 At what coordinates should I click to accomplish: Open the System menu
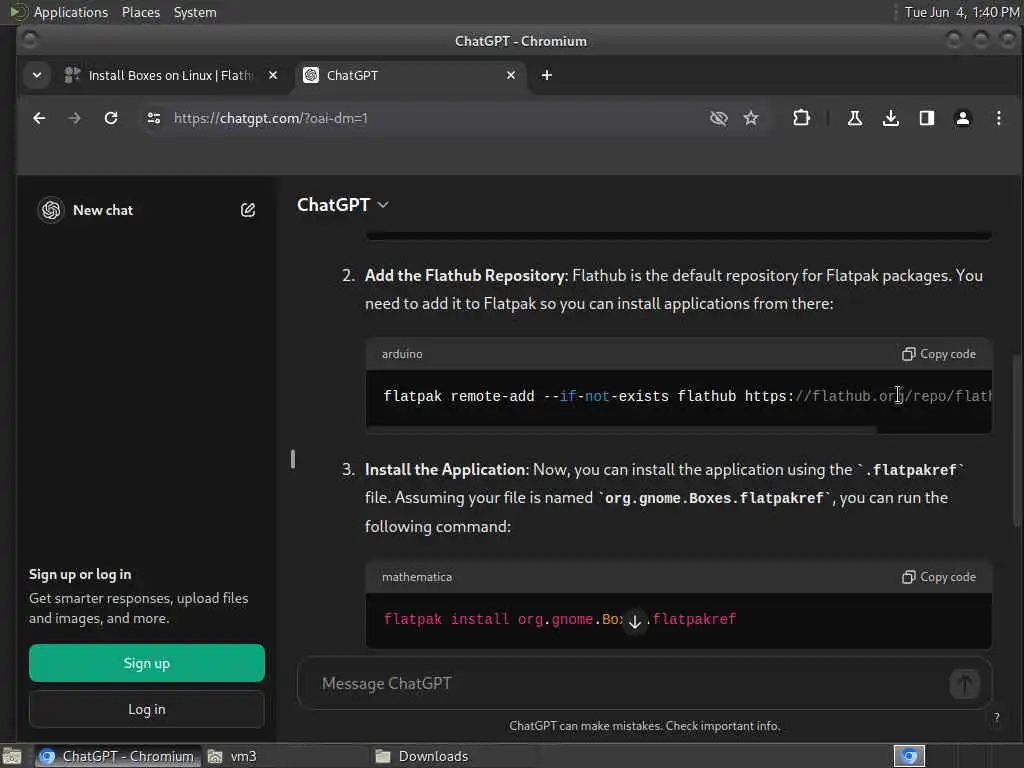[x=195, y=12]
